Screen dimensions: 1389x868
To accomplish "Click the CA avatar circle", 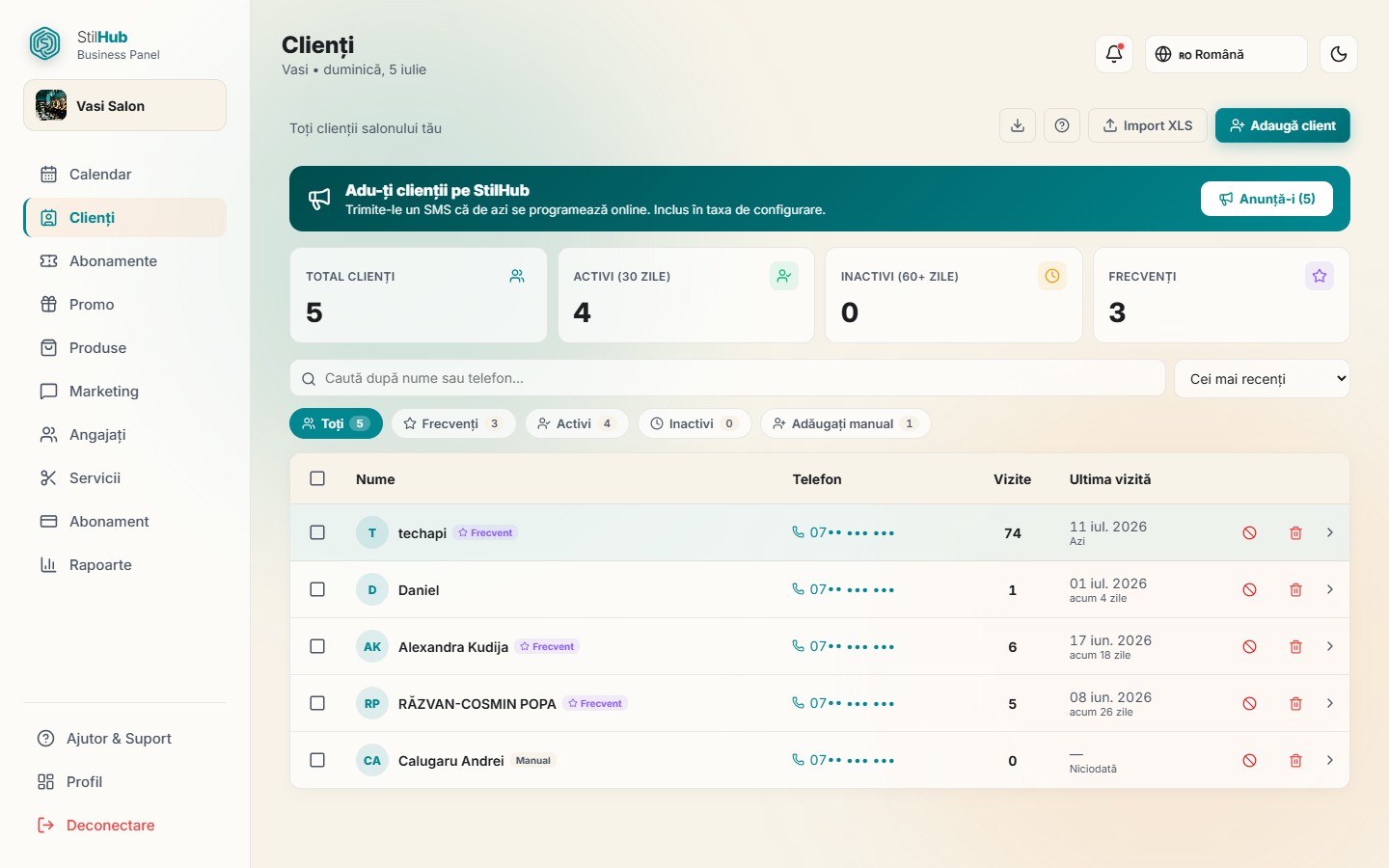I will pos(372,760).
